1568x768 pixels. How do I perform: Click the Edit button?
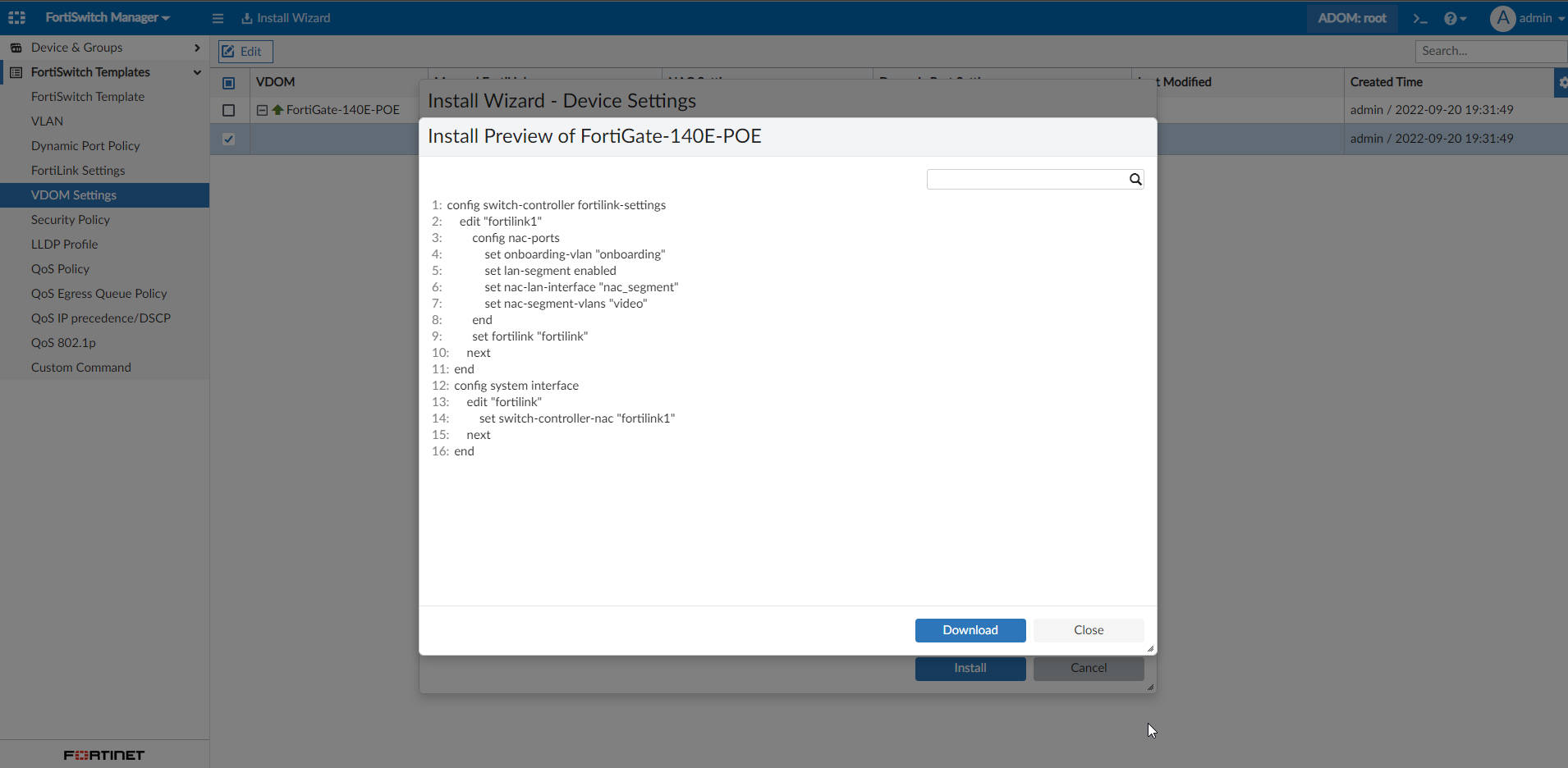point(245,51)
